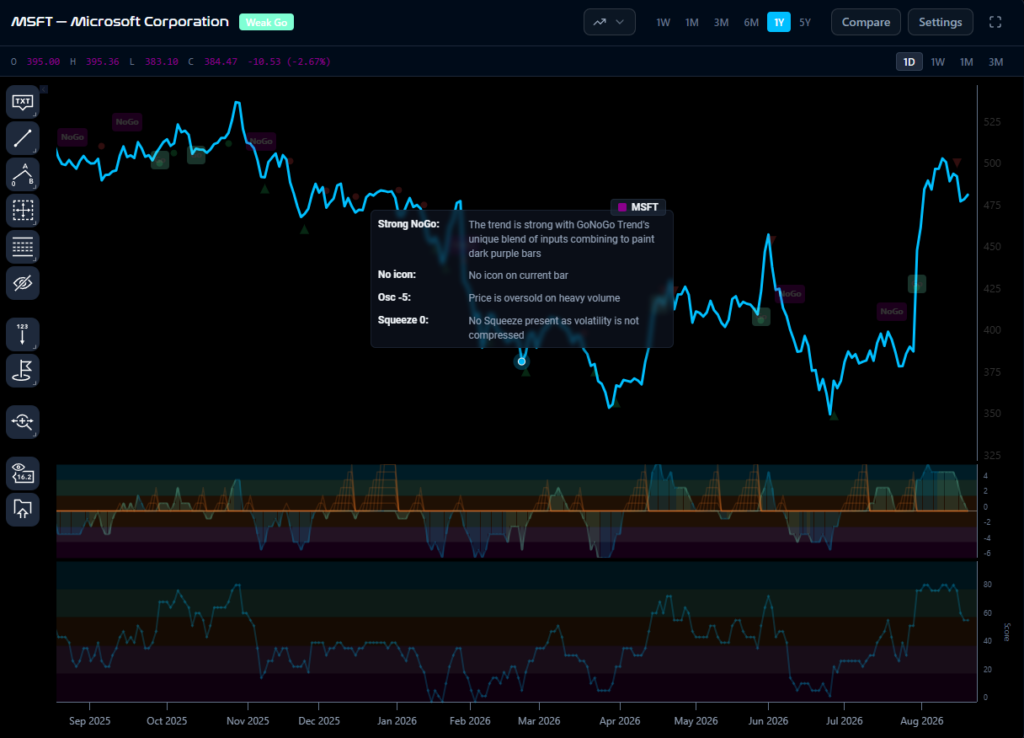Open the chart type dropdown
Screen dimensions: 1024x738
click(609, 22)
